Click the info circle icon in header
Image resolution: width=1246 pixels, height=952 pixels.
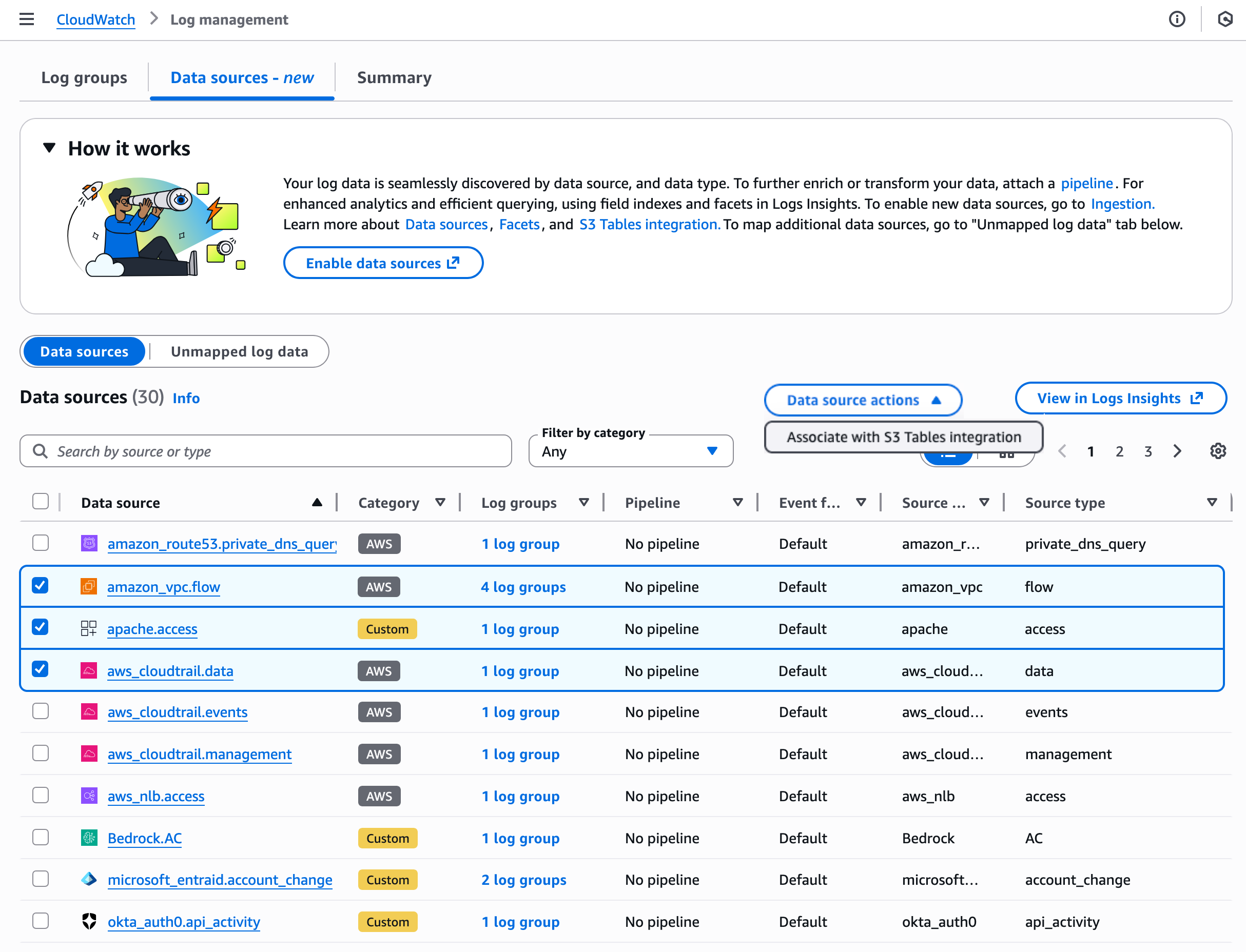[x=1177, y=19]
